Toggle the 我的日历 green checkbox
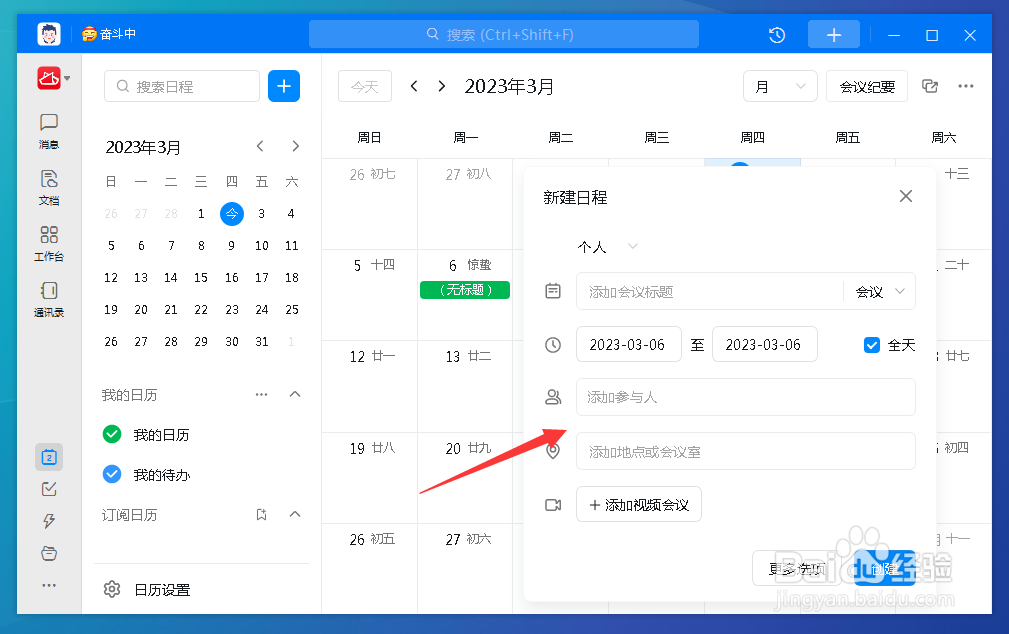1009x634 pixels. coord(112,434)
